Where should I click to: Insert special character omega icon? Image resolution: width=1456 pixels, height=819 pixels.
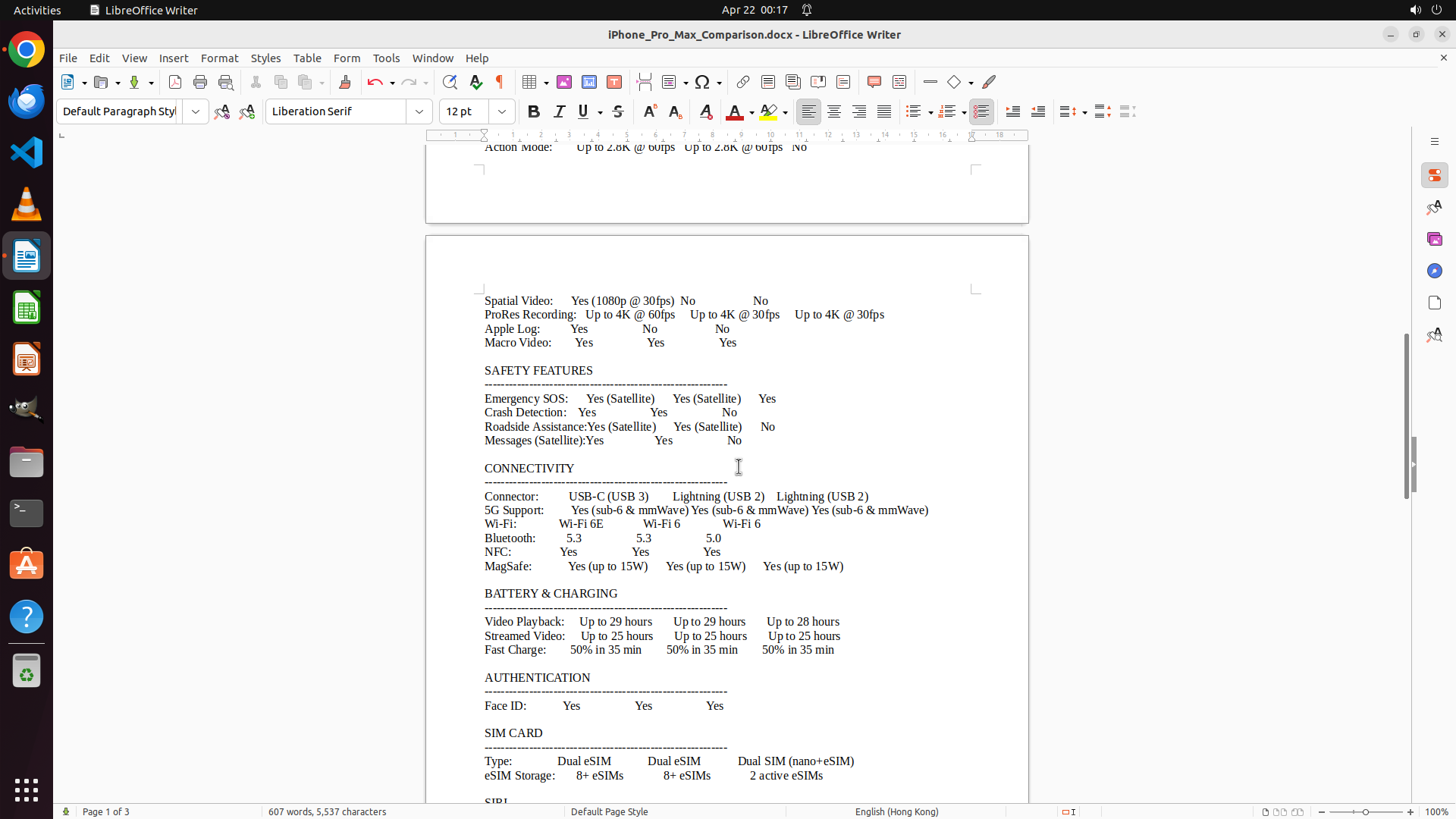pyautogui.click(x=702, y=82)
